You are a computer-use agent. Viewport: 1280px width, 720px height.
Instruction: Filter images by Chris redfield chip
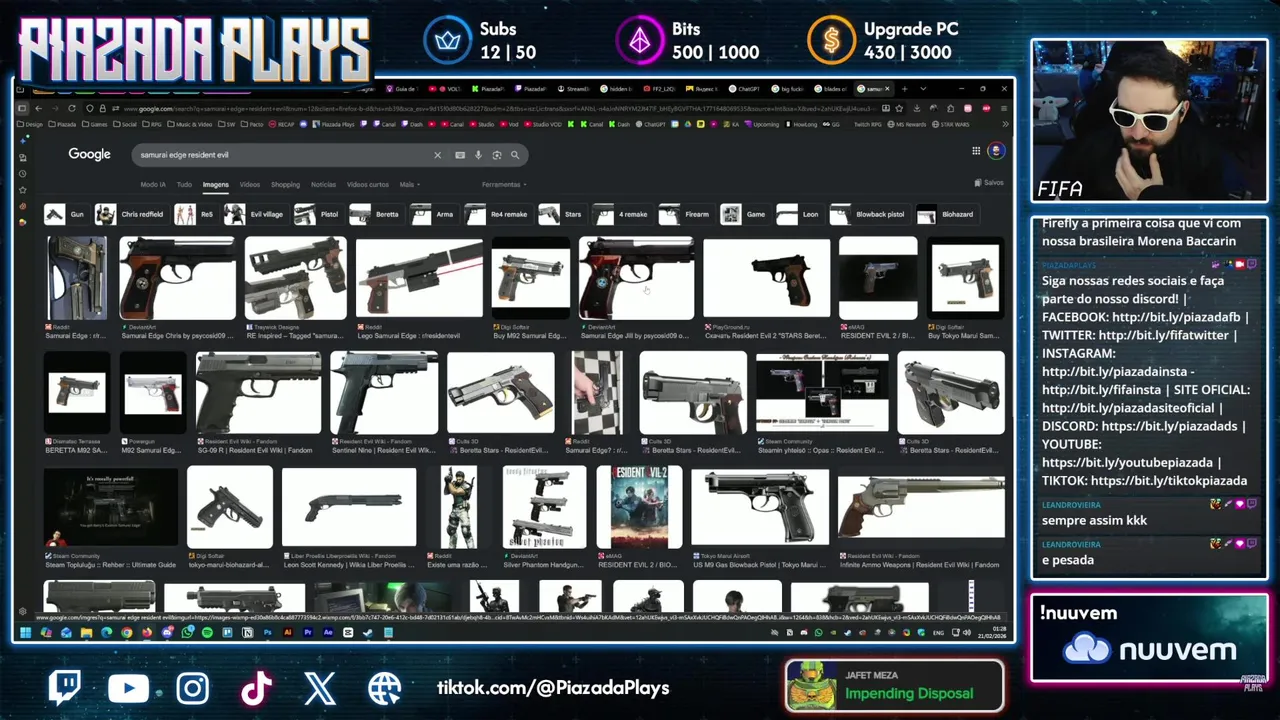(x=130, y=214)
